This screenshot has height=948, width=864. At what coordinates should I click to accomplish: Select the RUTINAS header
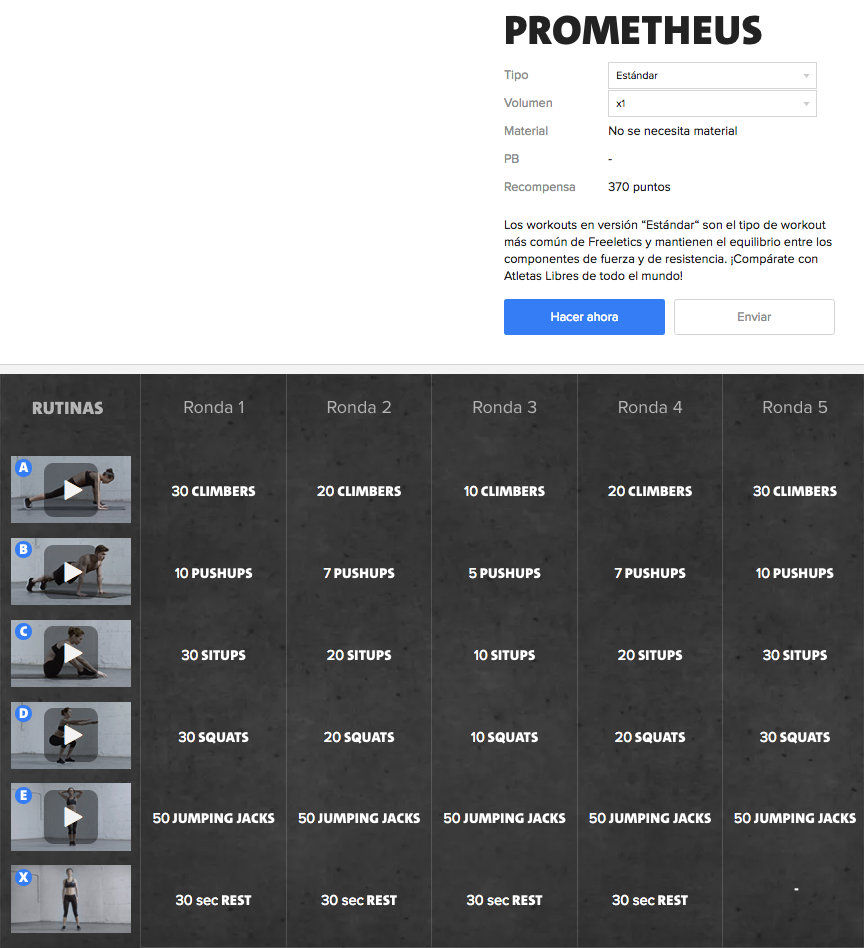click(70, 407)
